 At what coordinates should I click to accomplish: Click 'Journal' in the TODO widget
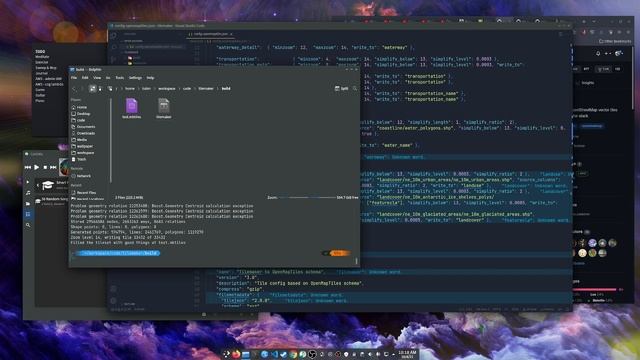[x=41, y=73]
